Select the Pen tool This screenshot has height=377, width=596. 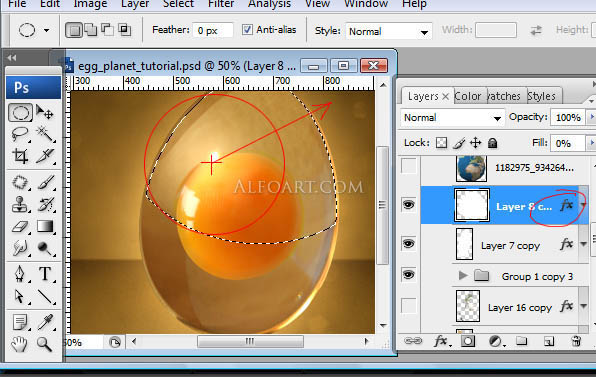(20, 274)
